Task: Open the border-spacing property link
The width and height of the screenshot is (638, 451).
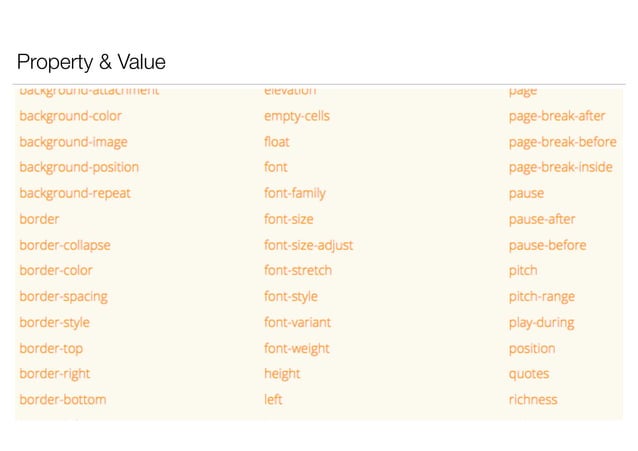Action: 63,297
